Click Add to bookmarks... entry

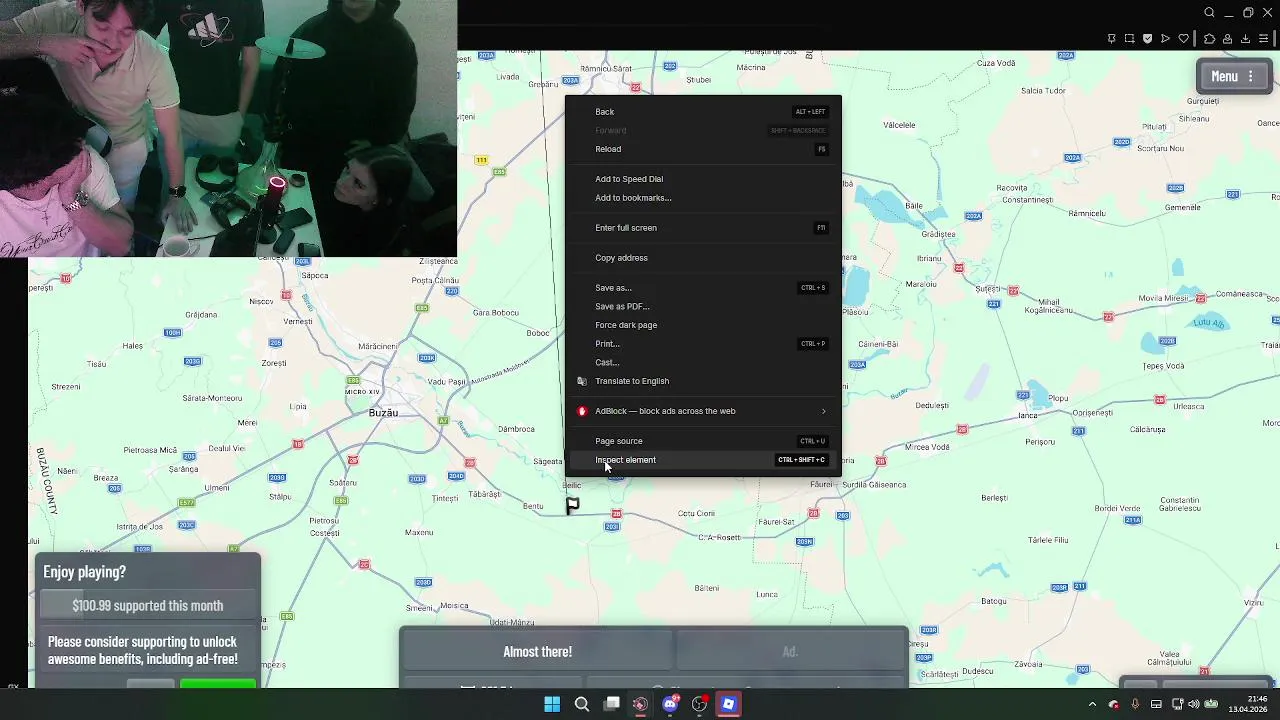[x=703, y=198]
